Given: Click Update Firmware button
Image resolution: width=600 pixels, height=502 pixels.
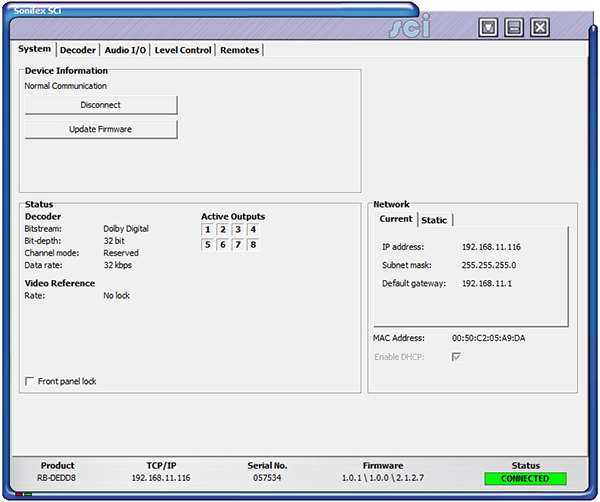Looking at the screenshot, I should coord(101,129).
